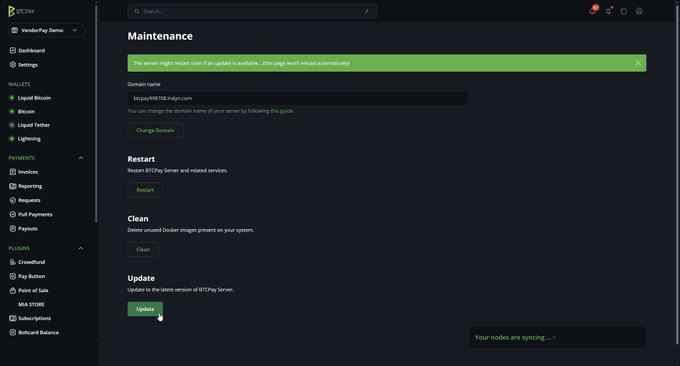Click the "/" shortcut hint in search

point(367,11)
